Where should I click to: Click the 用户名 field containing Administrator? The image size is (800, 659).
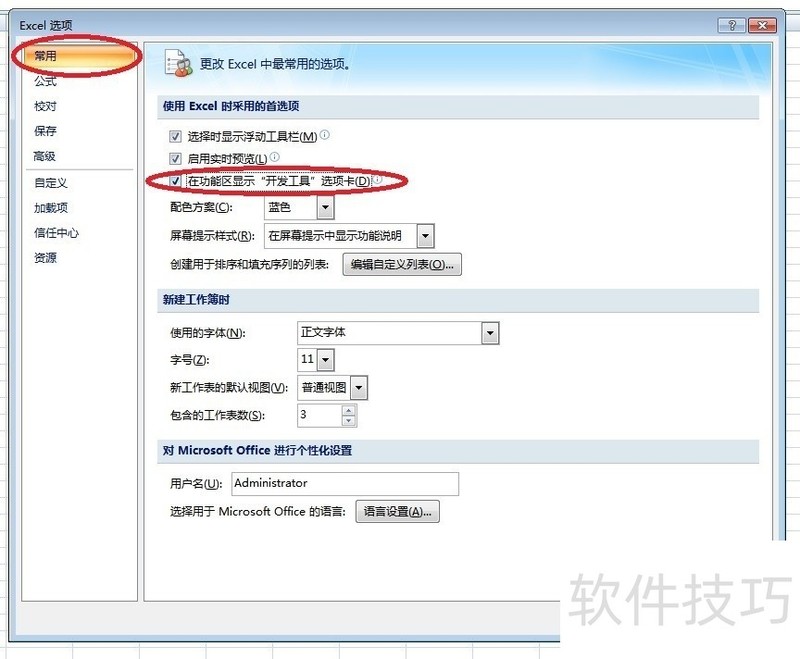pos(345,483)
